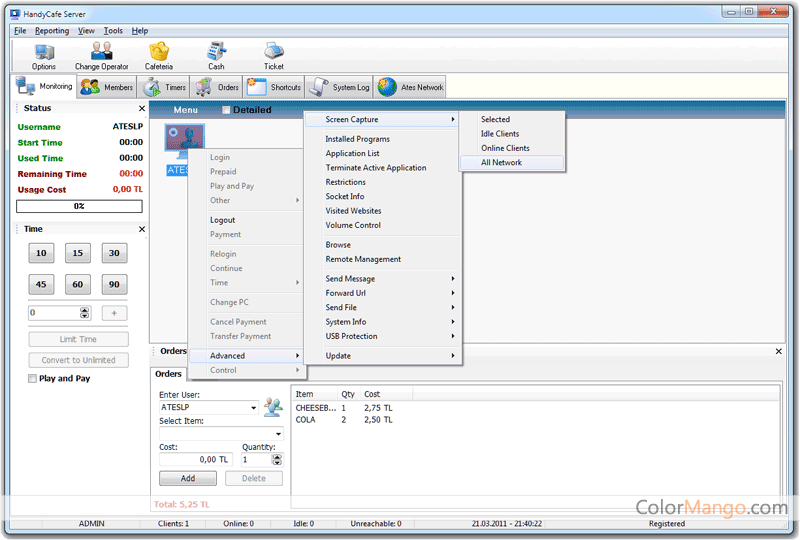Expand the Enter User dropdown
Viewport: 800px width, 540px height.
[x=254, y=408]
